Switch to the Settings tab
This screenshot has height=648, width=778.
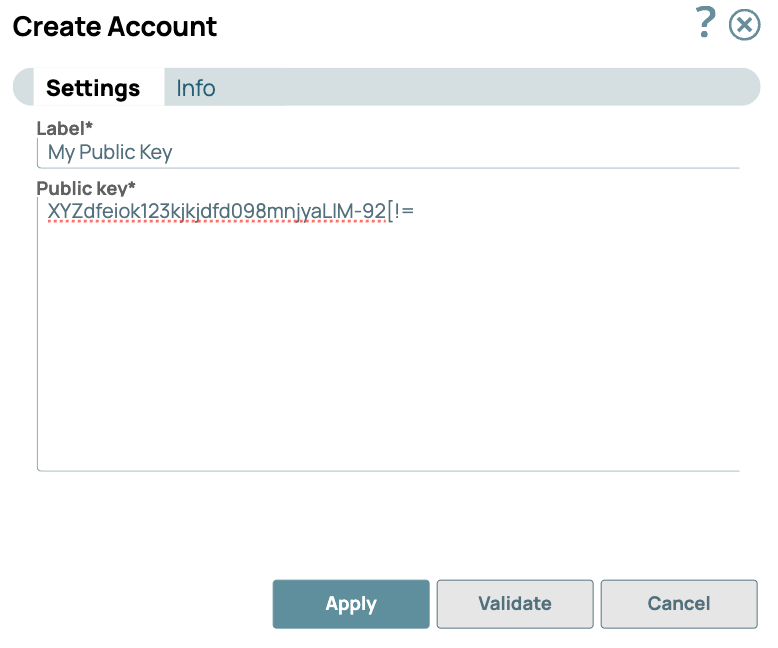click(x=92, y=88)
